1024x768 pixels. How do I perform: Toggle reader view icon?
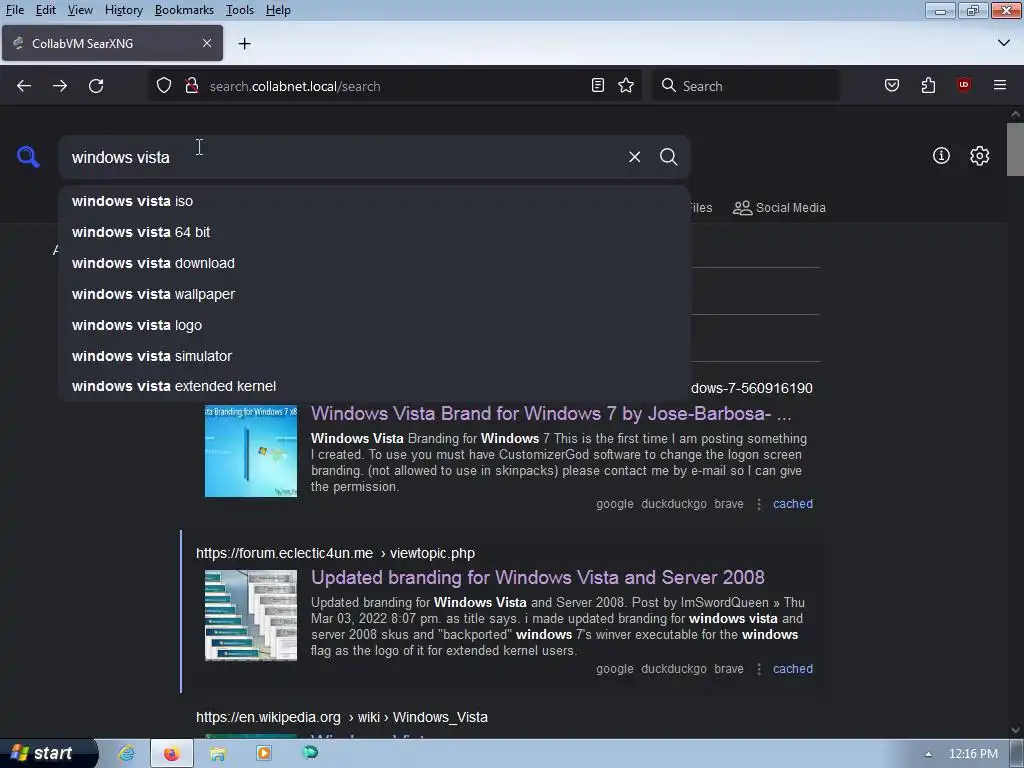pyautogui.click(x=598, y=86)
